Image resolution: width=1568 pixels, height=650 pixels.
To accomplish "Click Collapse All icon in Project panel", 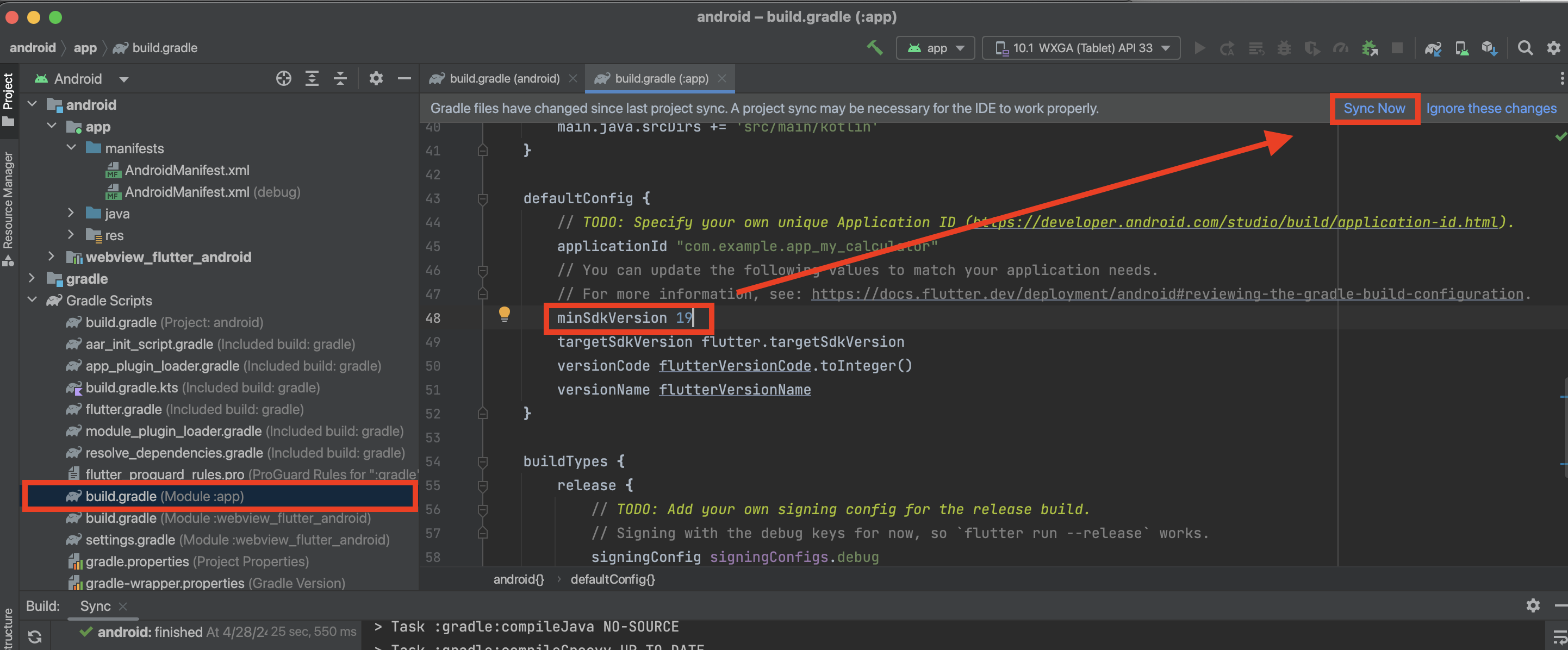I will click(x=340, y=78).
